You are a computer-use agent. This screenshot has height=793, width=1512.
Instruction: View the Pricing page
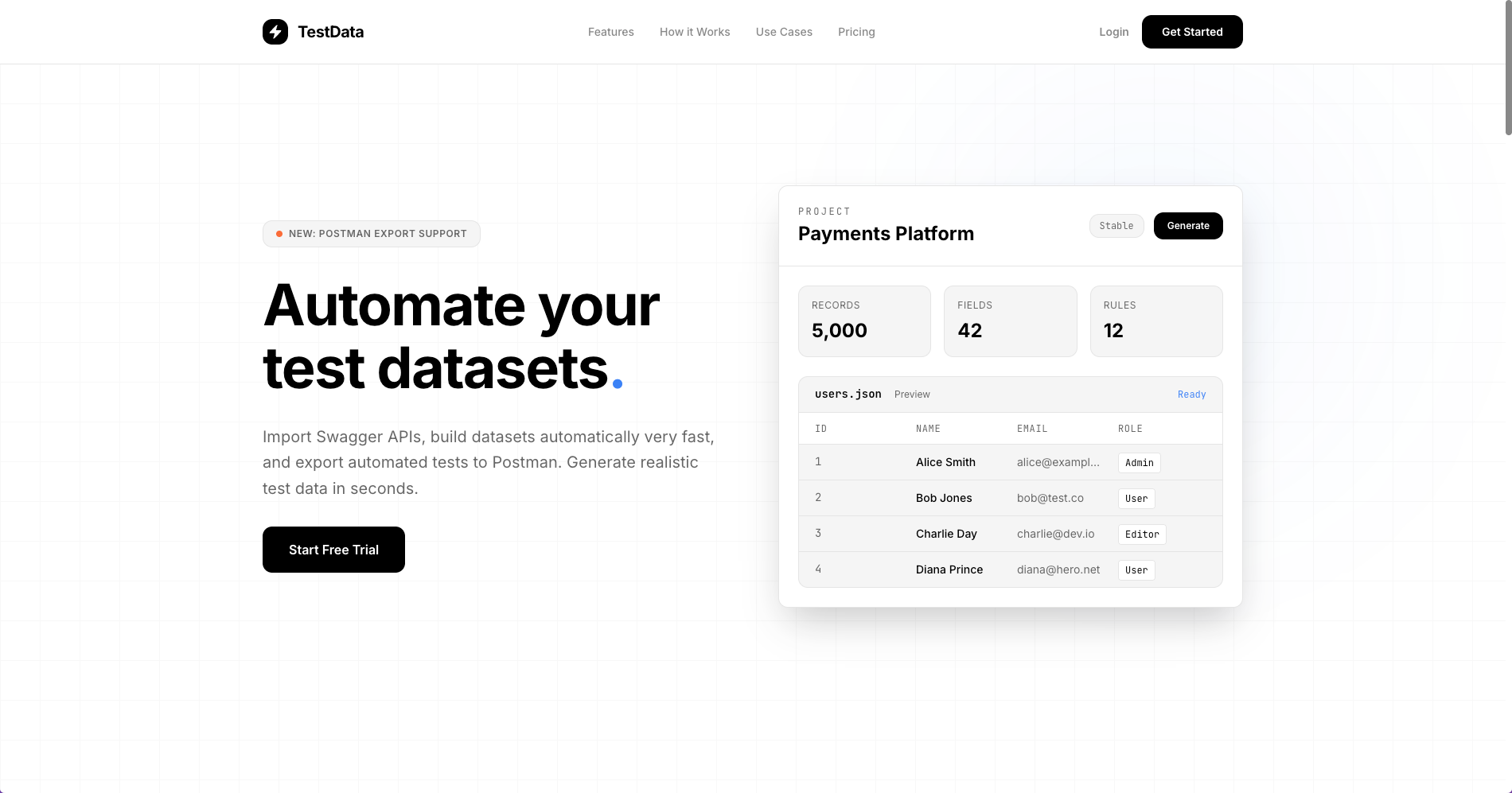pyautogui.click(x=856, y=32)
